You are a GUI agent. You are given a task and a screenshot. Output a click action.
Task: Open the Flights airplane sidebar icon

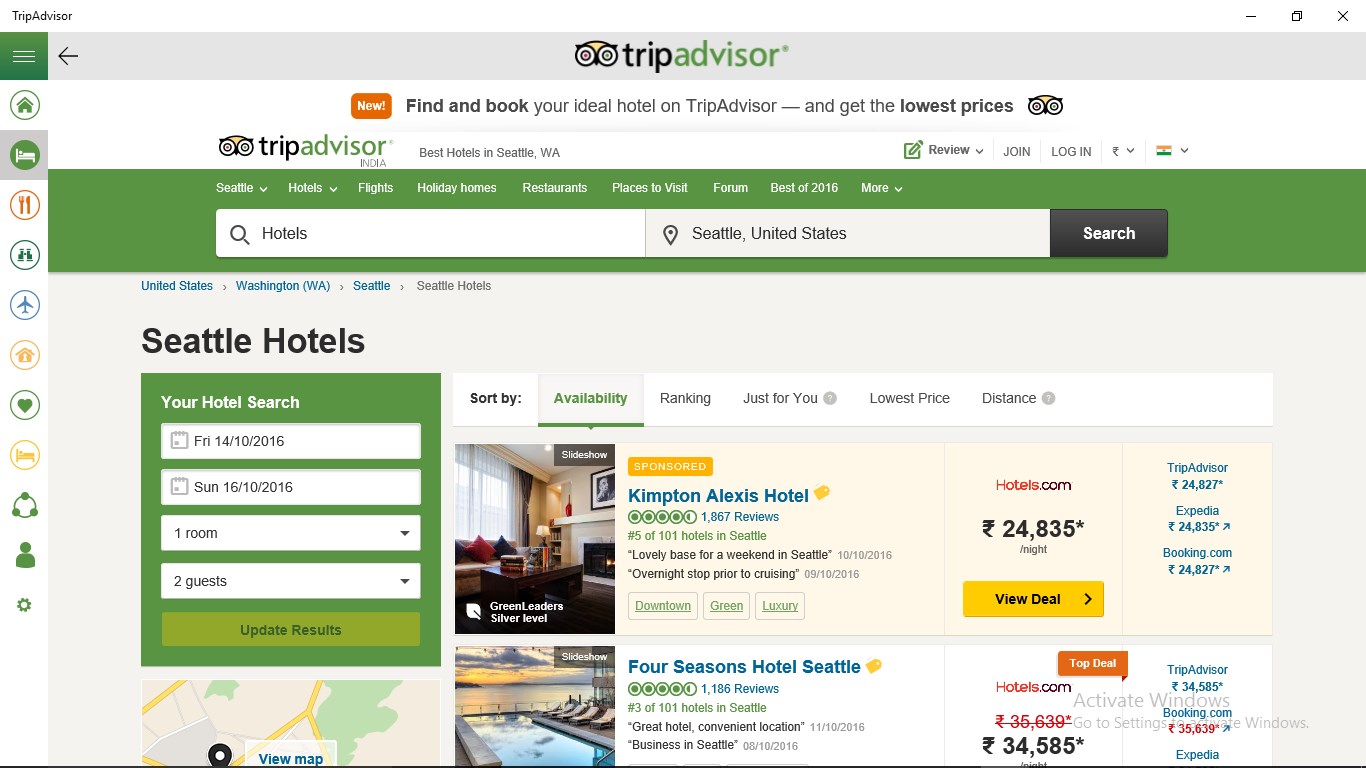[24, 305]
